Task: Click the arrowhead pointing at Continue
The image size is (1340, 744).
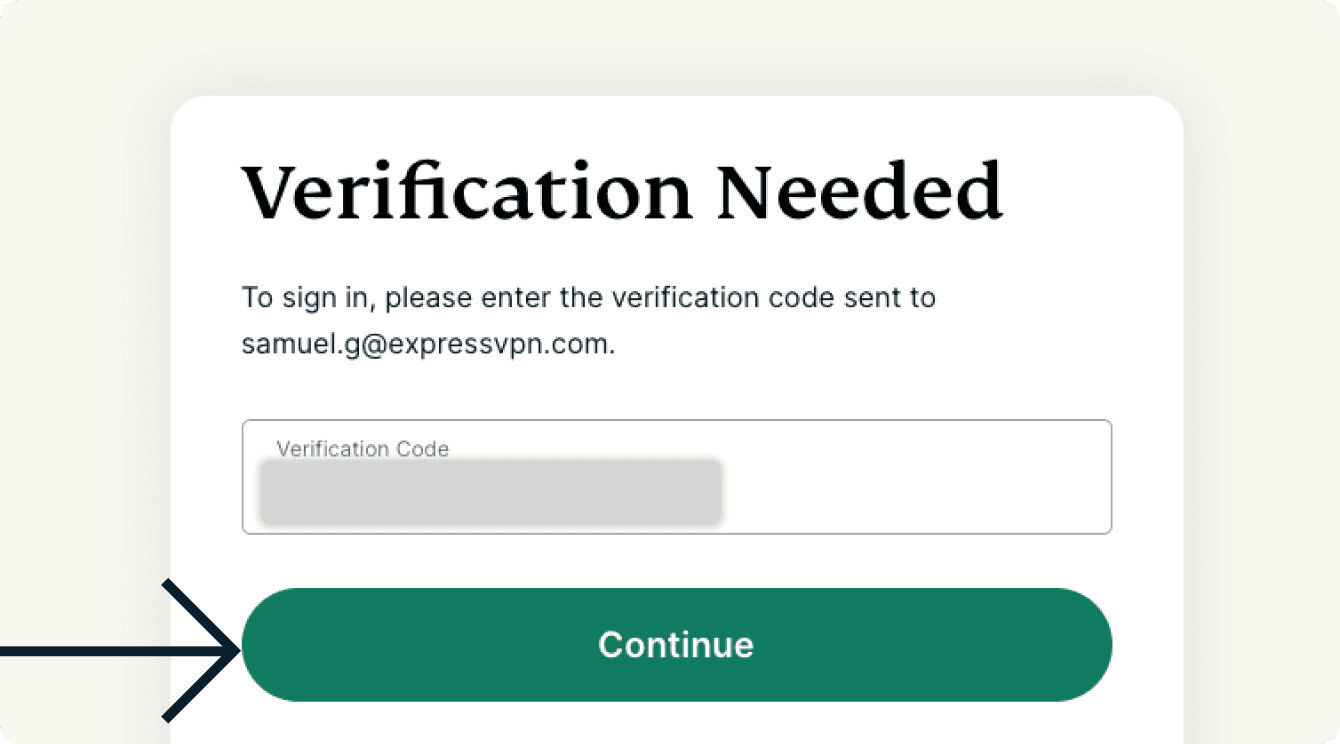Action: coord(215,651)
